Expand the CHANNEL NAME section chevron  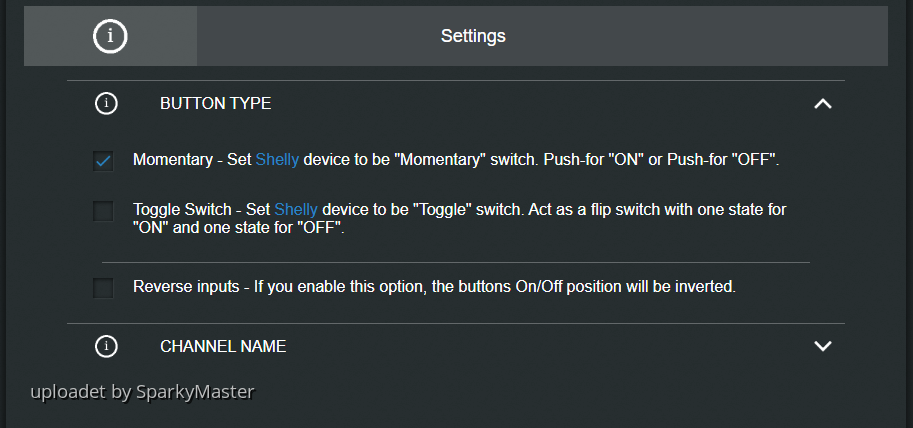click(823, 346)
